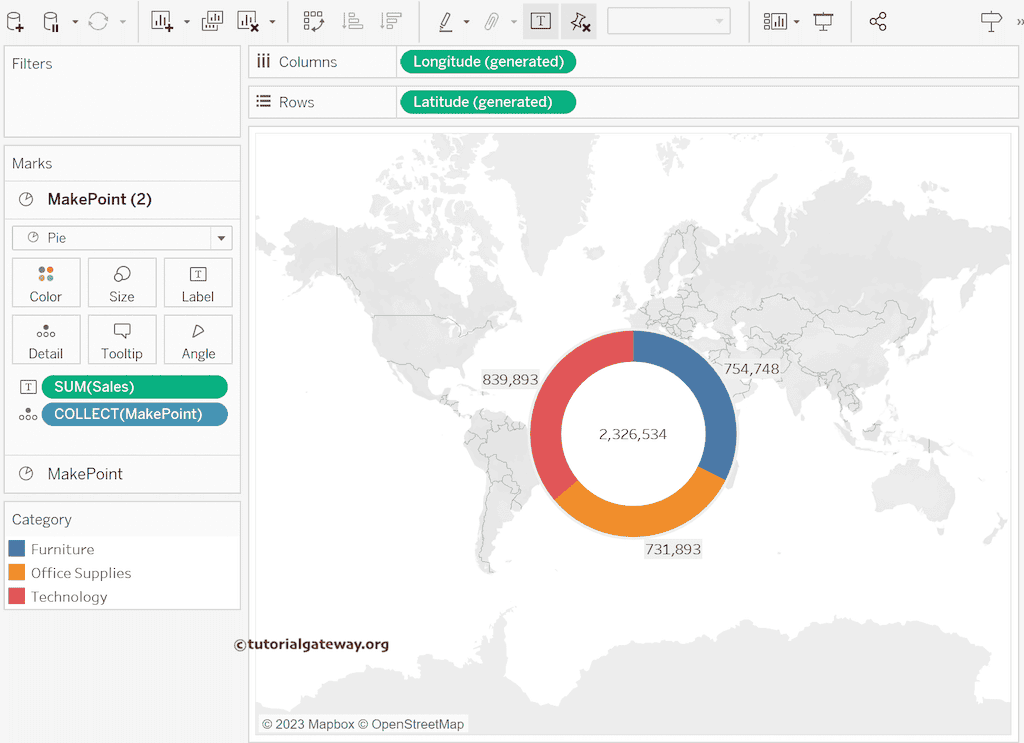Click the Color button in Marks card
Image resolution: width=1024 pixels, height=743 pixels.
46,283
